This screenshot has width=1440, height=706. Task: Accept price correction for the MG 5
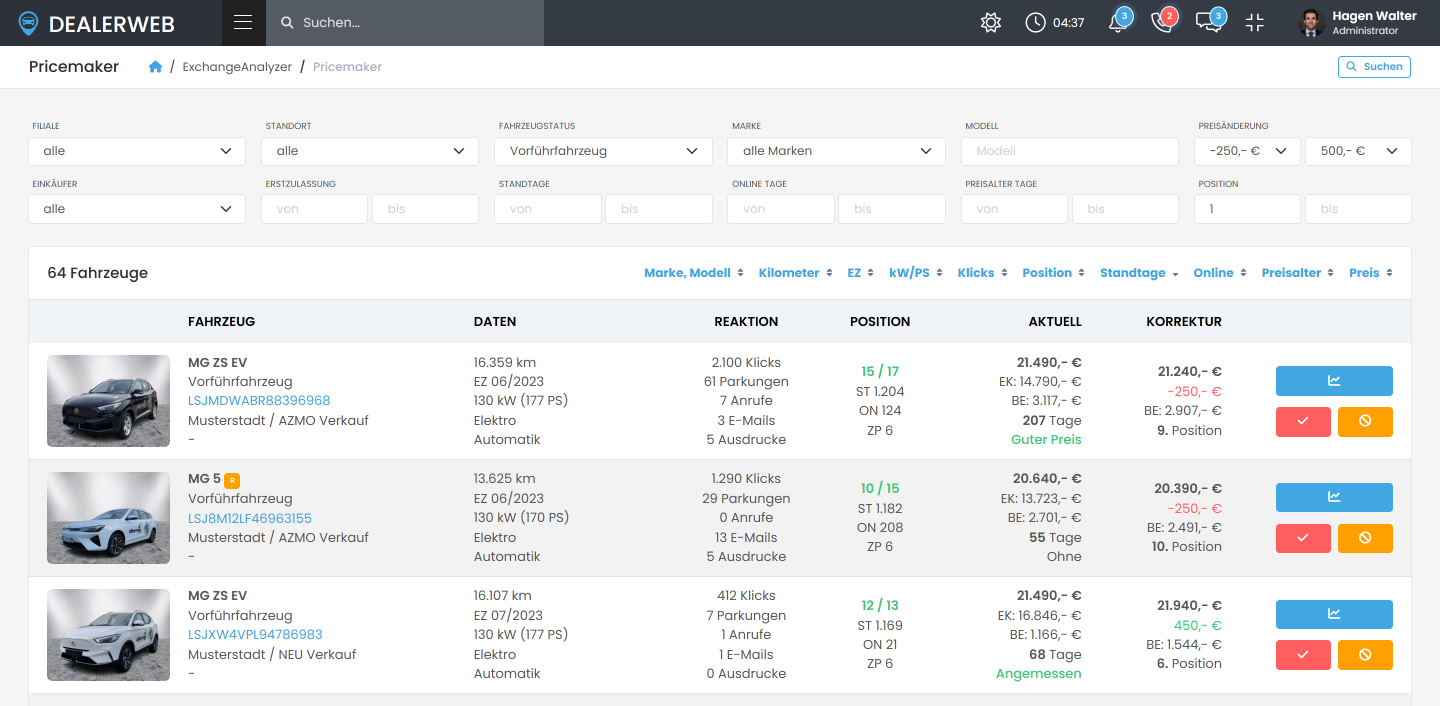tap(1303, 538)
